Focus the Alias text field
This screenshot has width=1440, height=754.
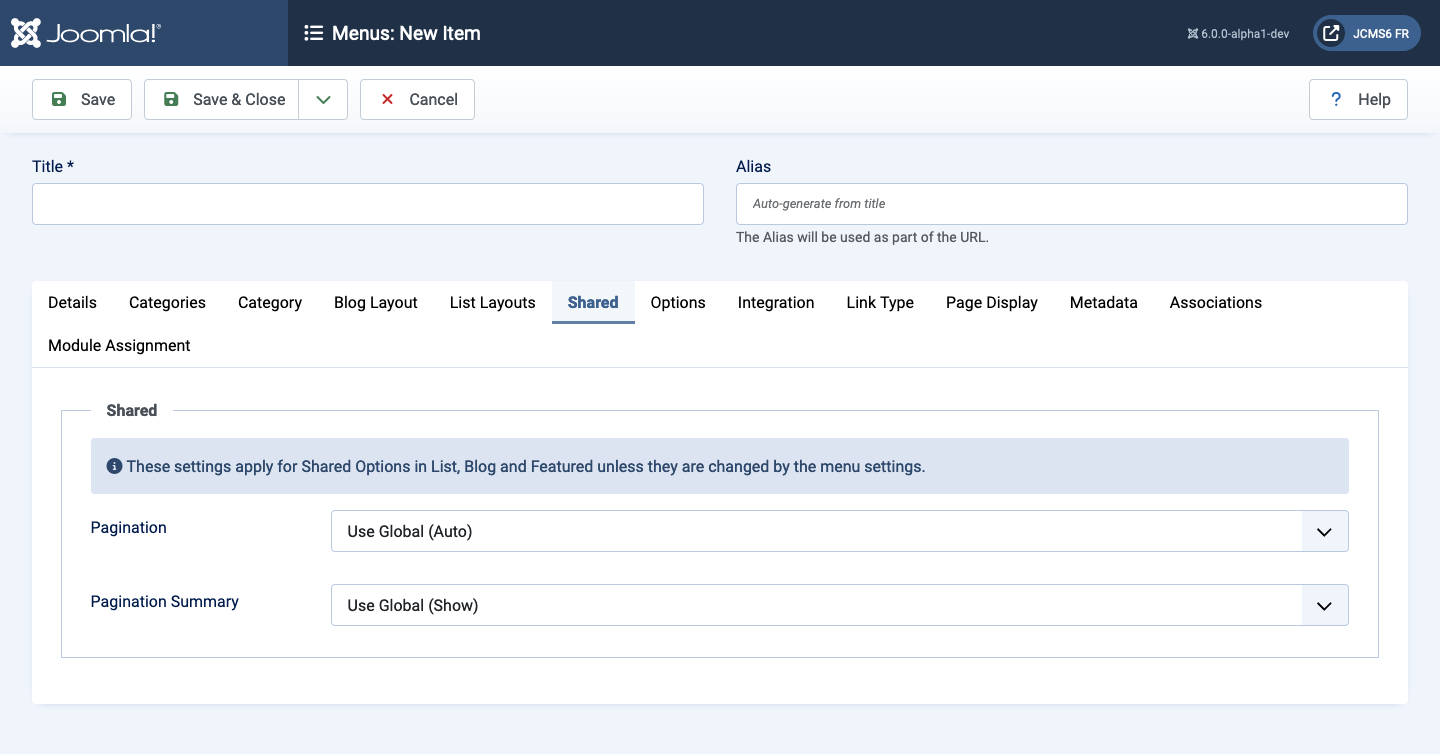tap(1071, 204)
